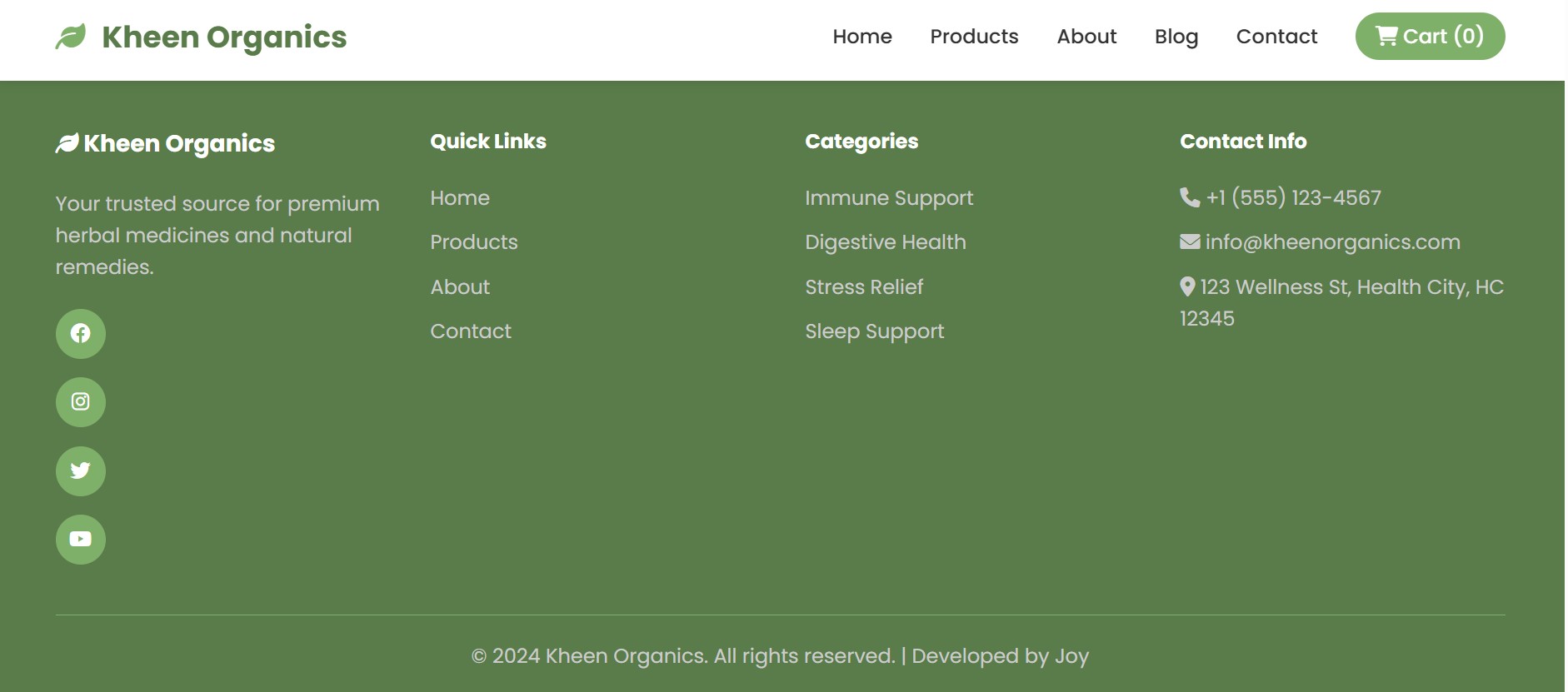Click the Facebook social icon
The width and height of the screenshot is (1568, 692).
(81, 334)
